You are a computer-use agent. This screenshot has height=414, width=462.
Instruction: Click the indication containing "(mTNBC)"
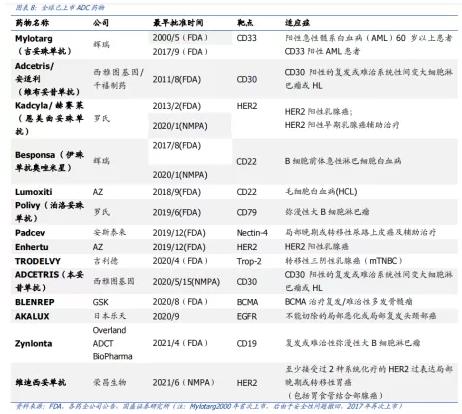(x=344, y=261)
